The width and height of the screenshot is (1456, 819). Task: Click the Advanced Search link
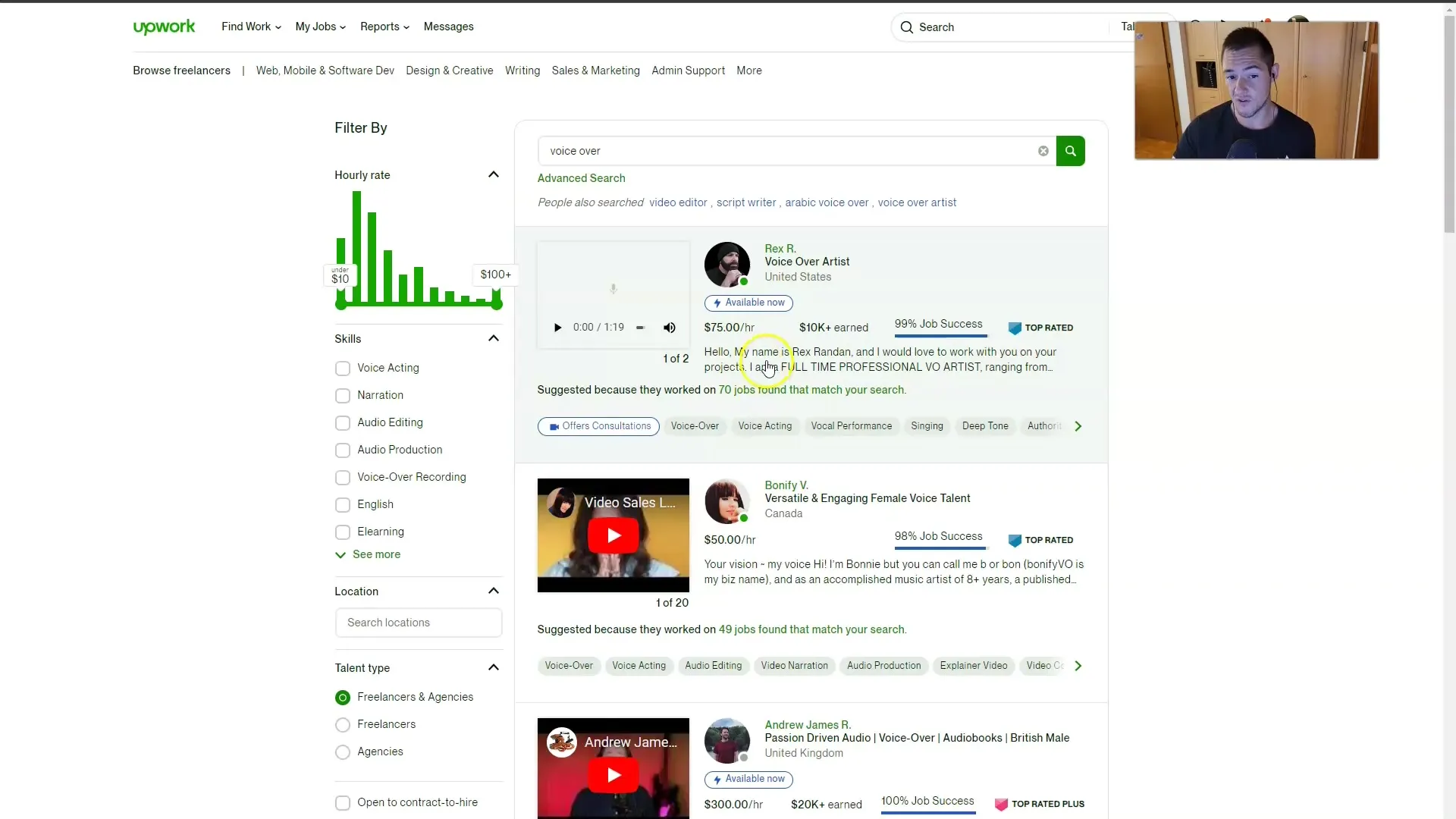click(x=581, y=178)
